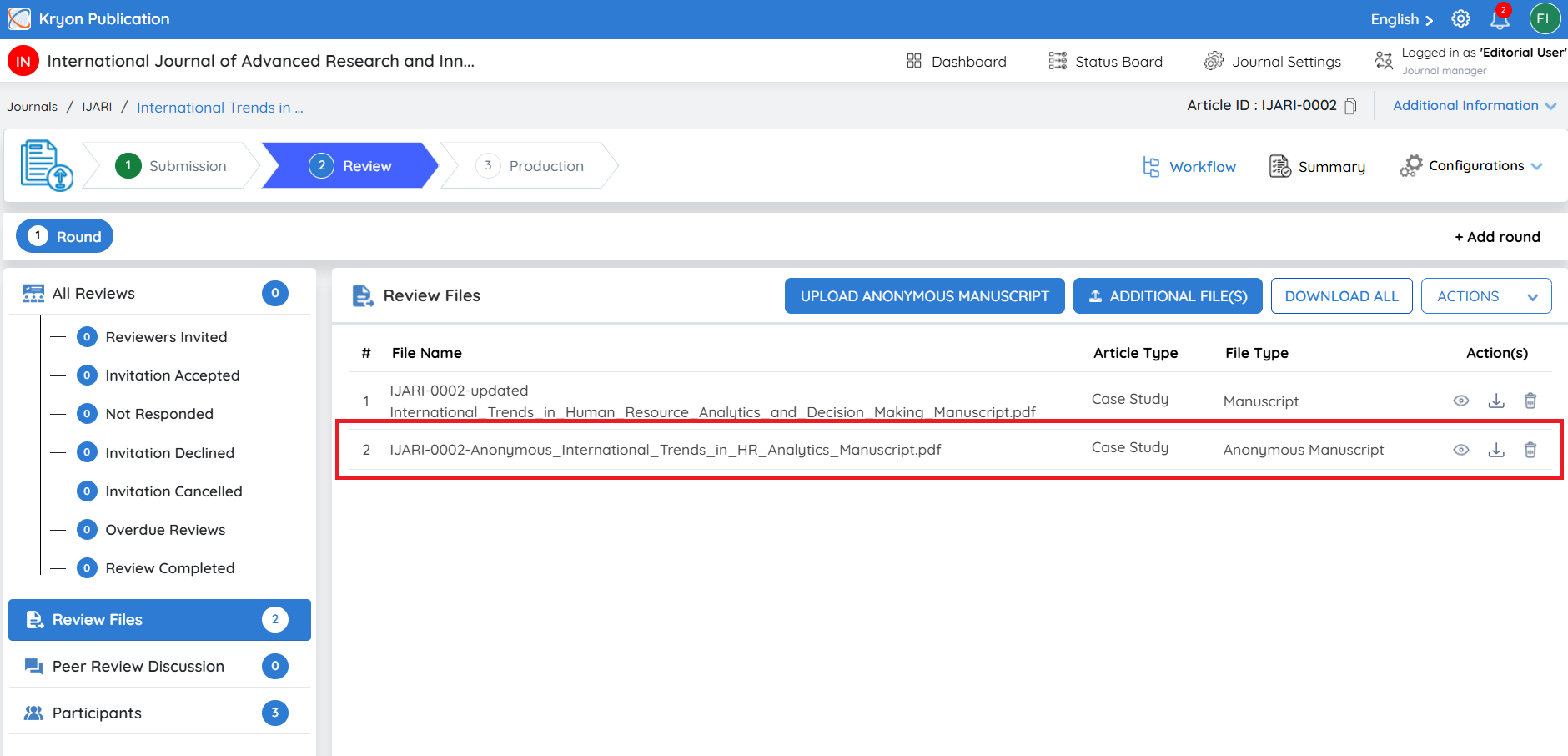
Task: Delete the IJARI-0002-updated manuscript file
Action: coord(1530,401)
